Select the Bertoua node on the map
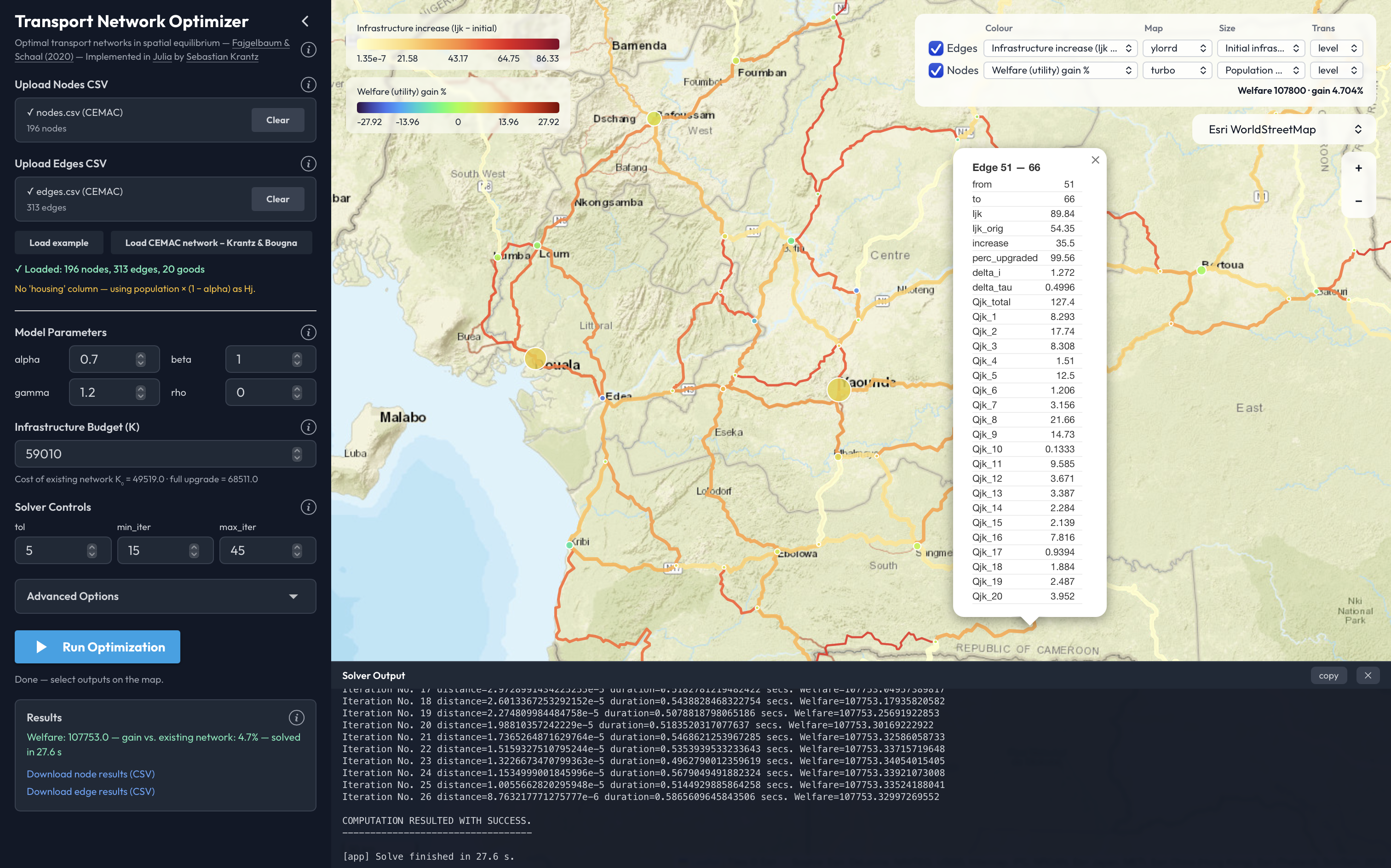1391x868 pixels. [1201, 270]
